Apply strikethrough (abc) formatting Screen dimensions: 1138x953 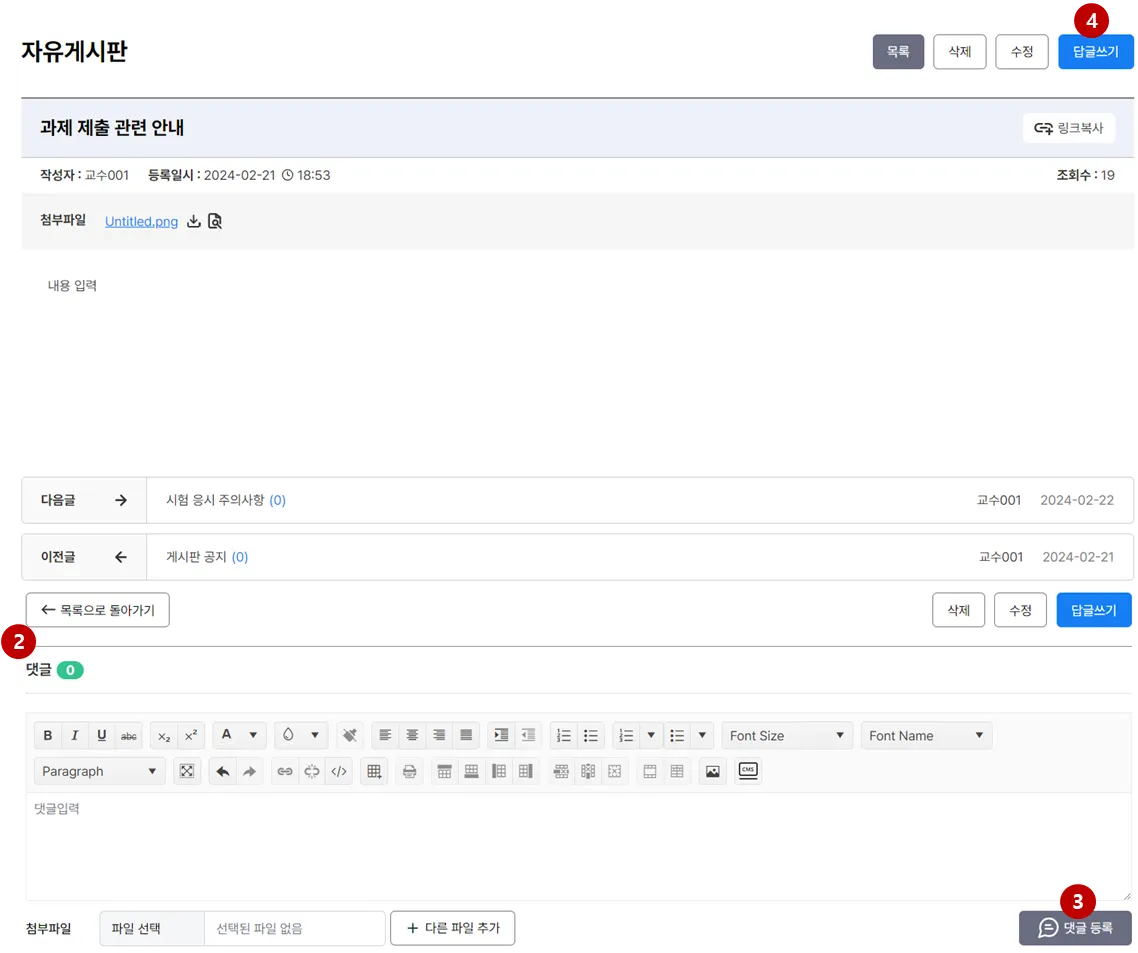(128, 735)
